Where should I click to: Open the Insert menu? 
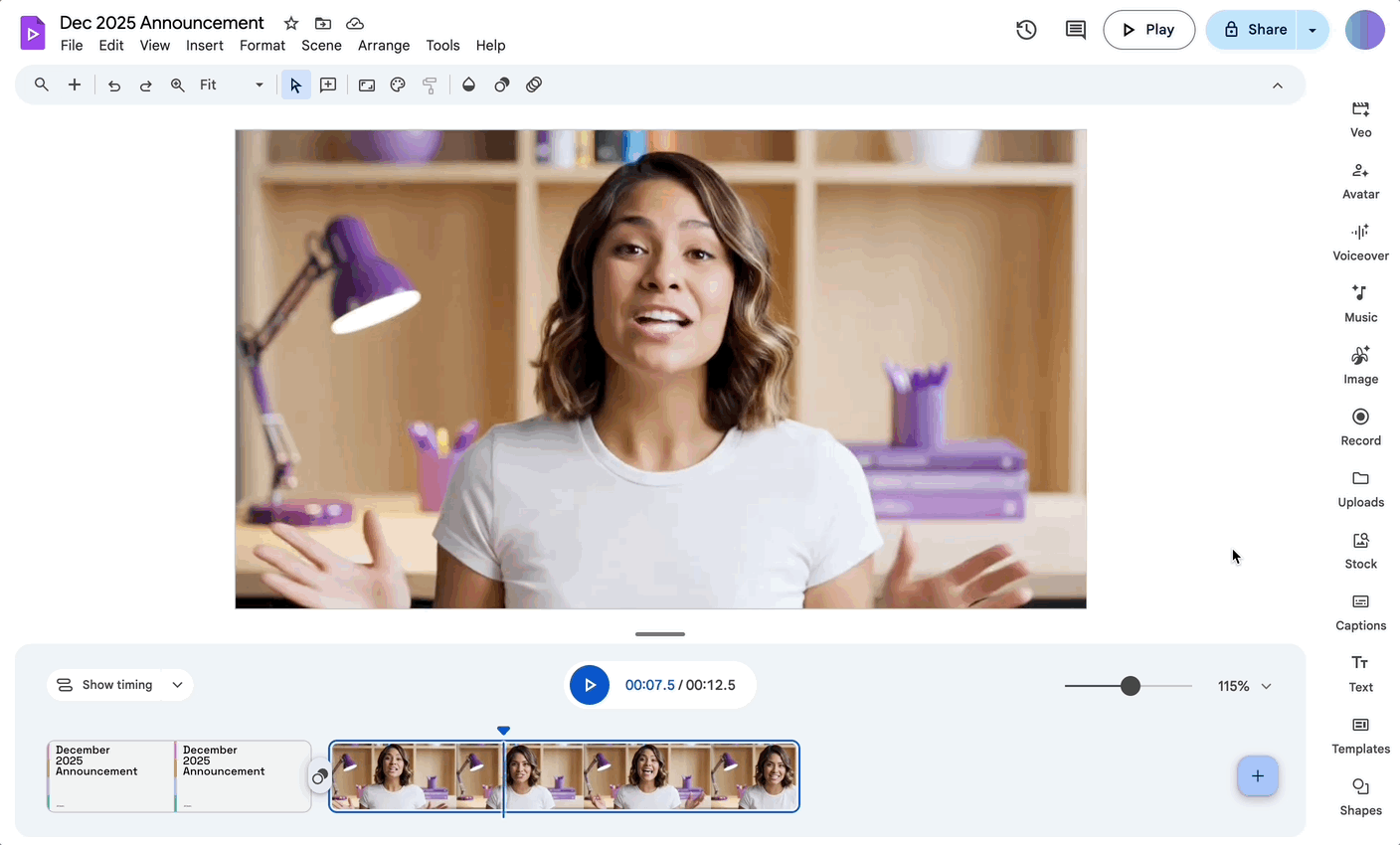point(205,45)
